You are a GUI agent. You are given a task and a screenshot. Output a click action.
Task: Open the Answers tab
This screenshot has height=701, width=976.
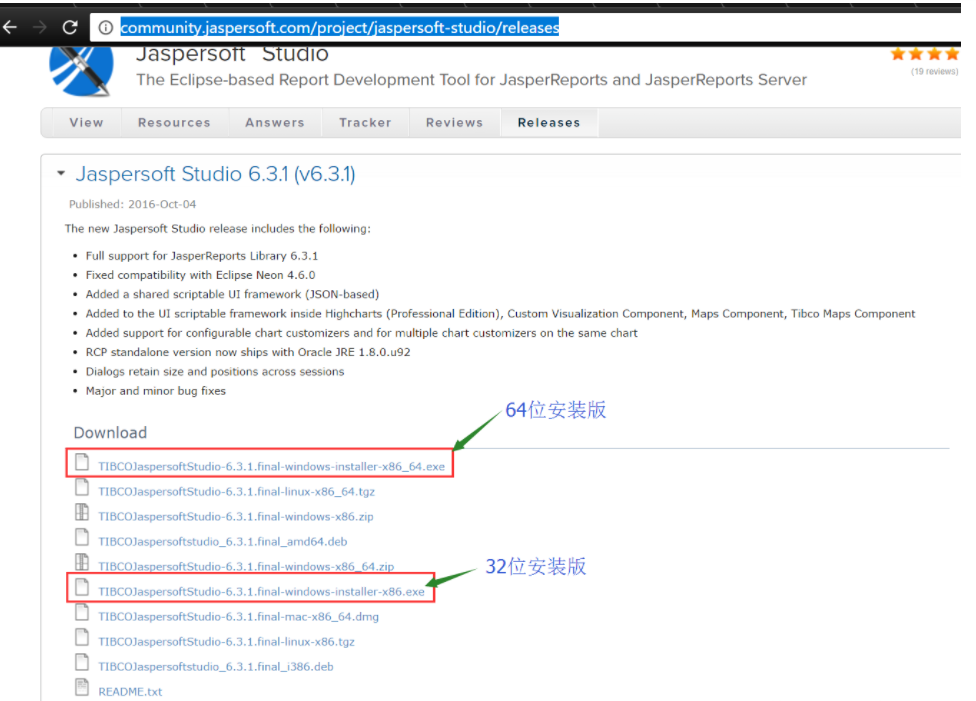pyautogui.click(x=274, y=123)
